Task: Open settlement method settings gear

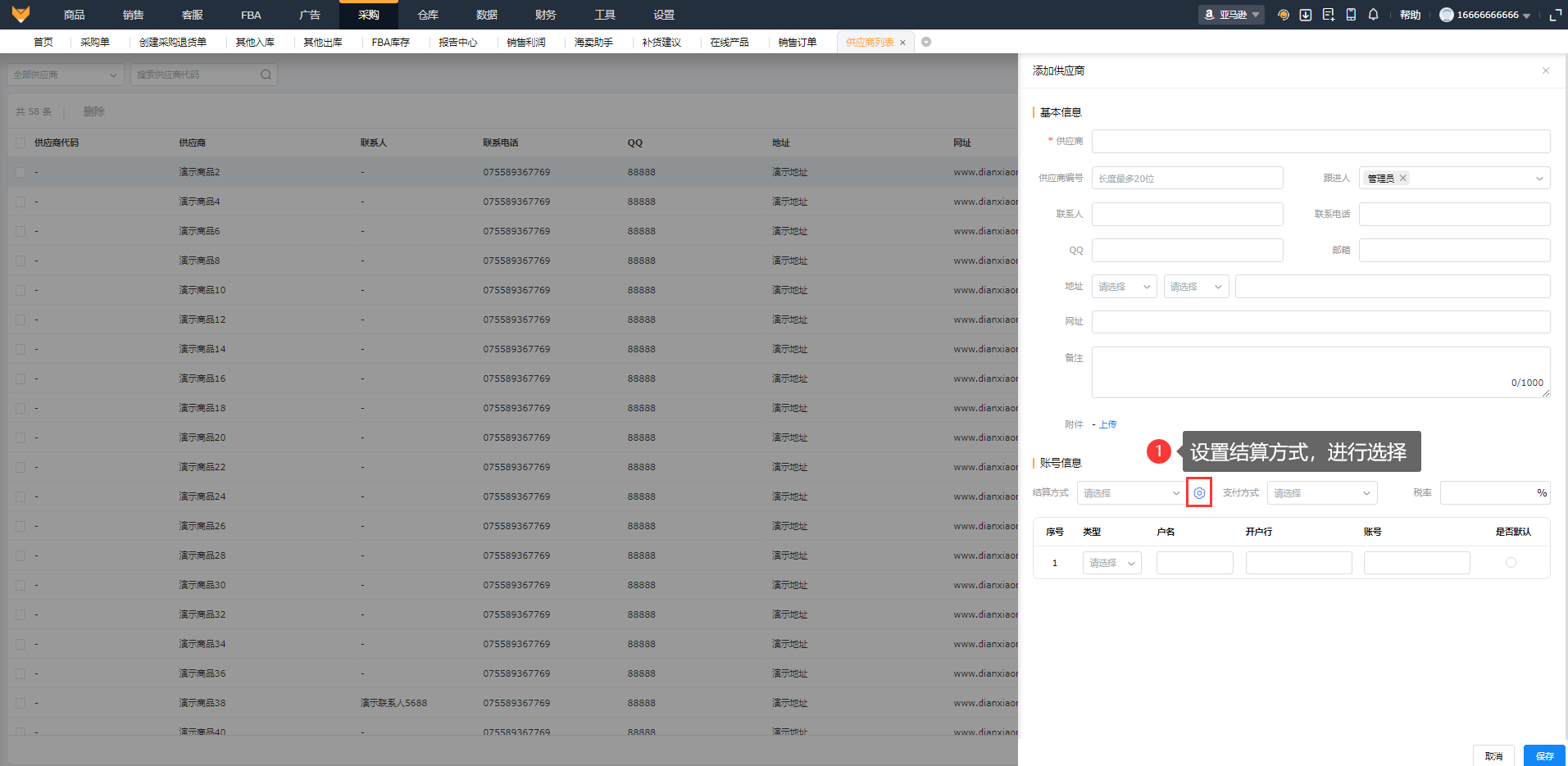Action: tap(1199, 493)
